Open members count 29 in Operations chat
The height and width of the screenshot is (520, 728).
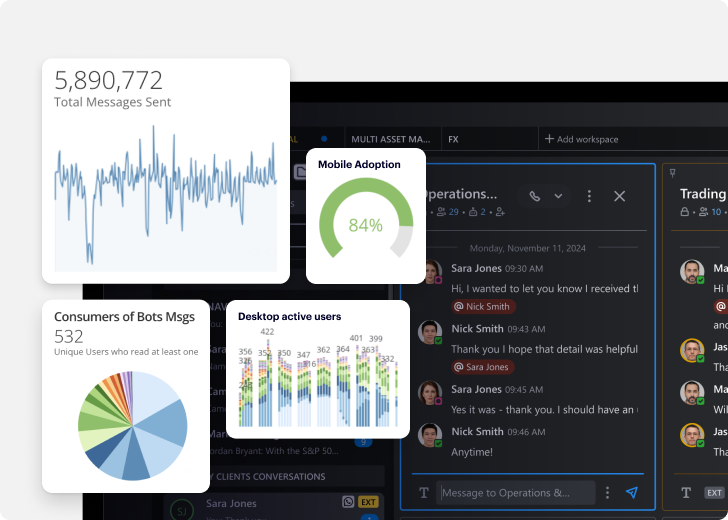point(448,212)
